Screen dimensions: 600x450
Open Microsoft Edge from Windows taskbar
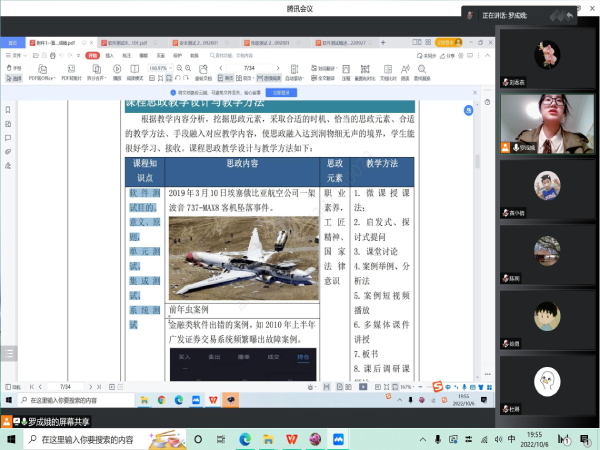click(243, 437)
